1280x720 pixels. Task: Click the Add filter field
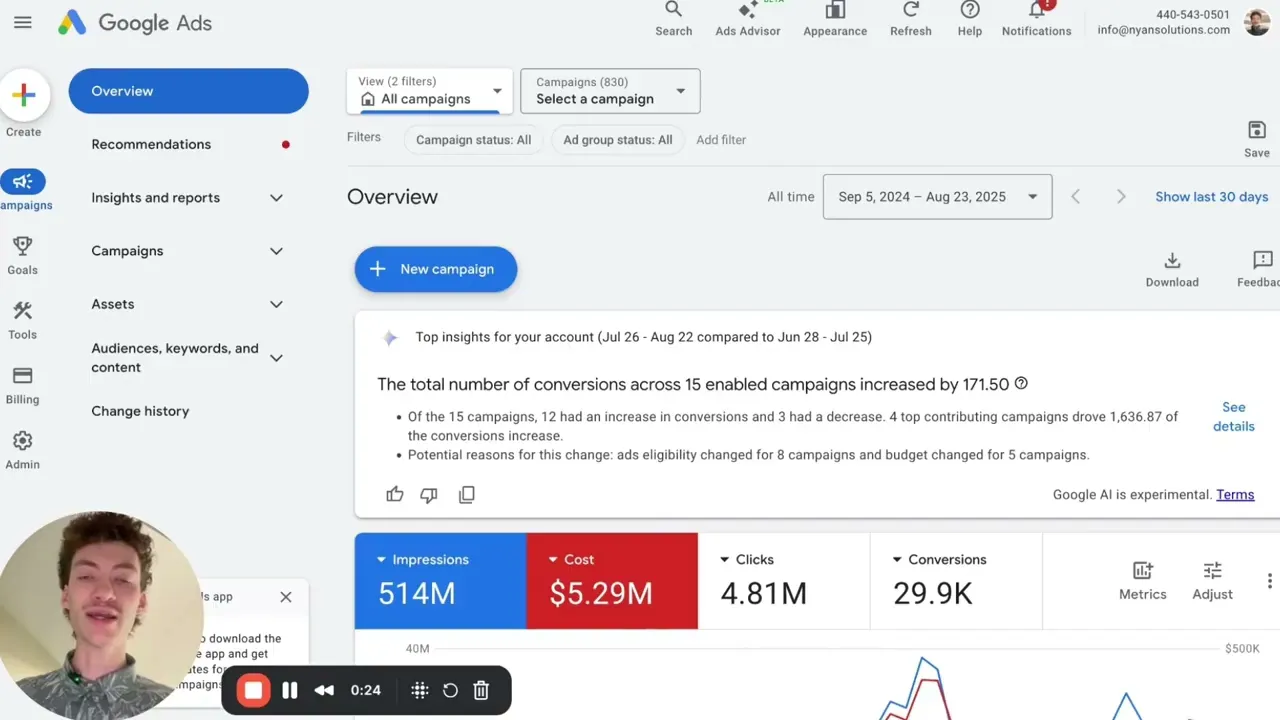coord(721,140)
